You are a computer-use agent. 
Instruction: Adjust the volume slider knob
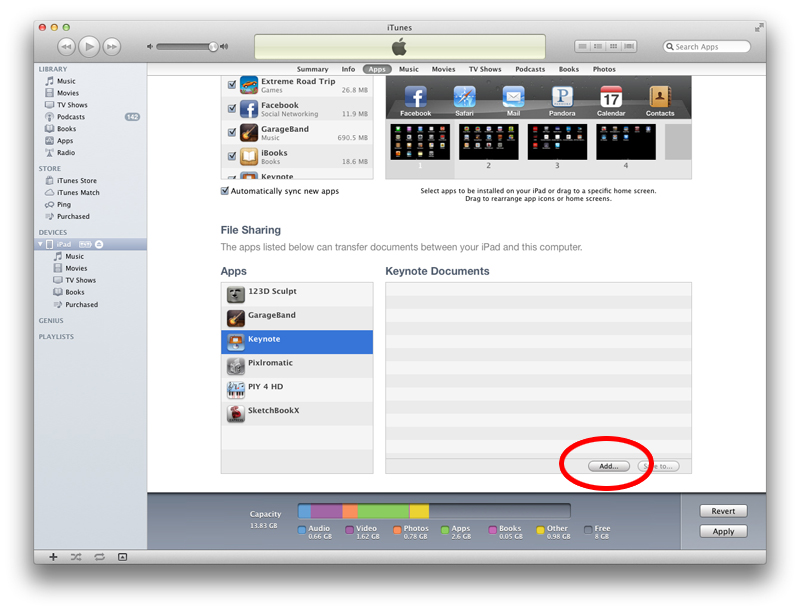(213, 47)
